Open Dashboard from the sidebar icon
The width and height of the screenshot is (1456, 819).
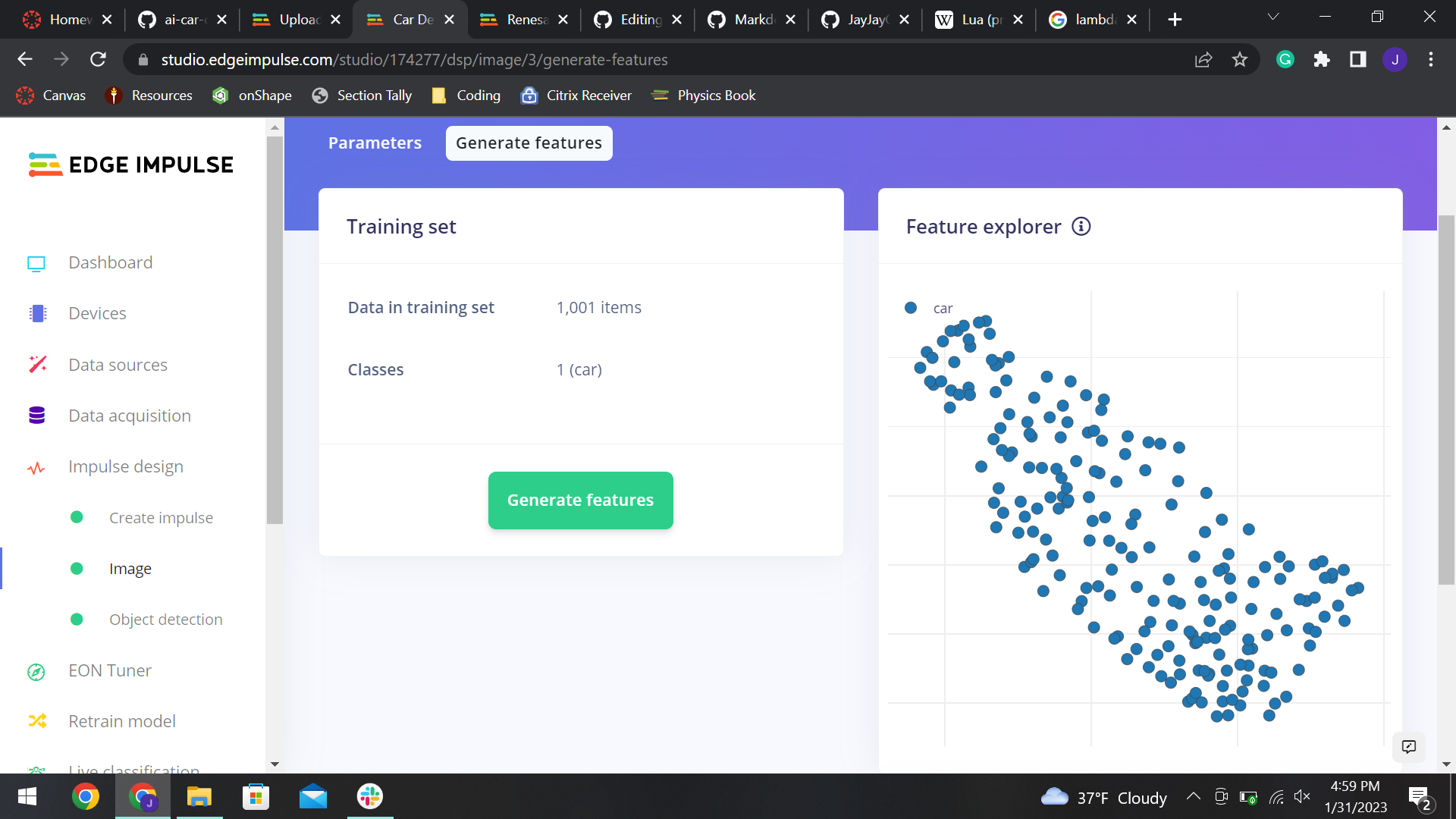36,263
